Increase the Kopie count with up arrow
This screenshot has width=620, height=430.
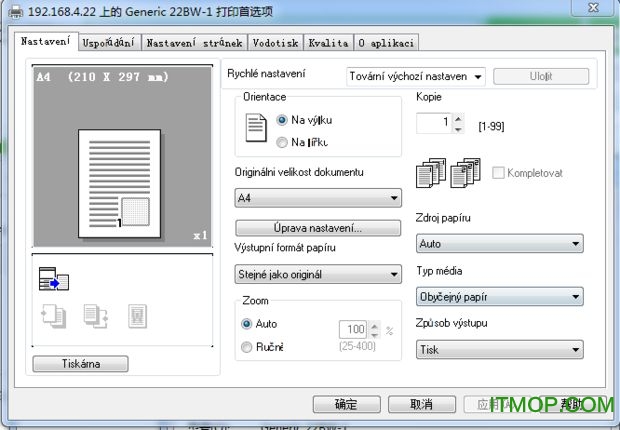click(x=458, y=118)
